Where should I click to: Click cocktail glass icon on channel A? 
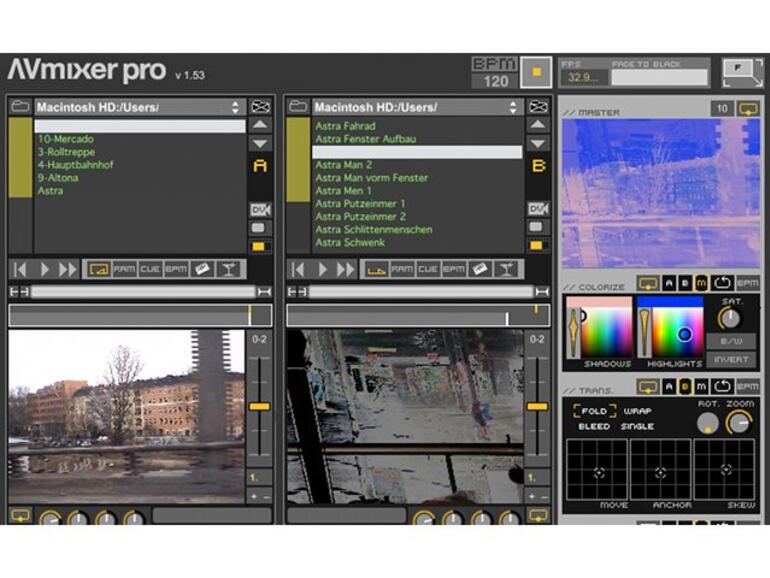click(228, 269)
